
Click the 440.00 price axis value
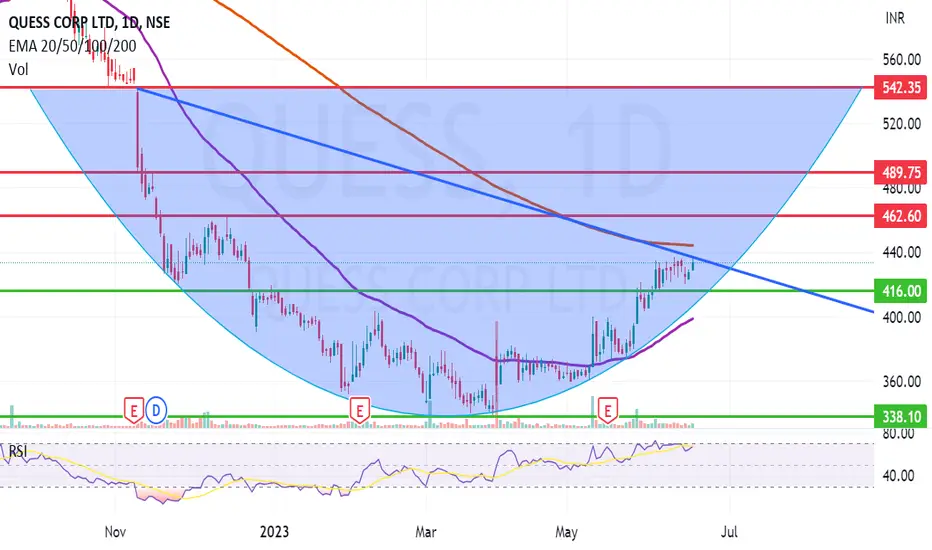pos(902,253)
